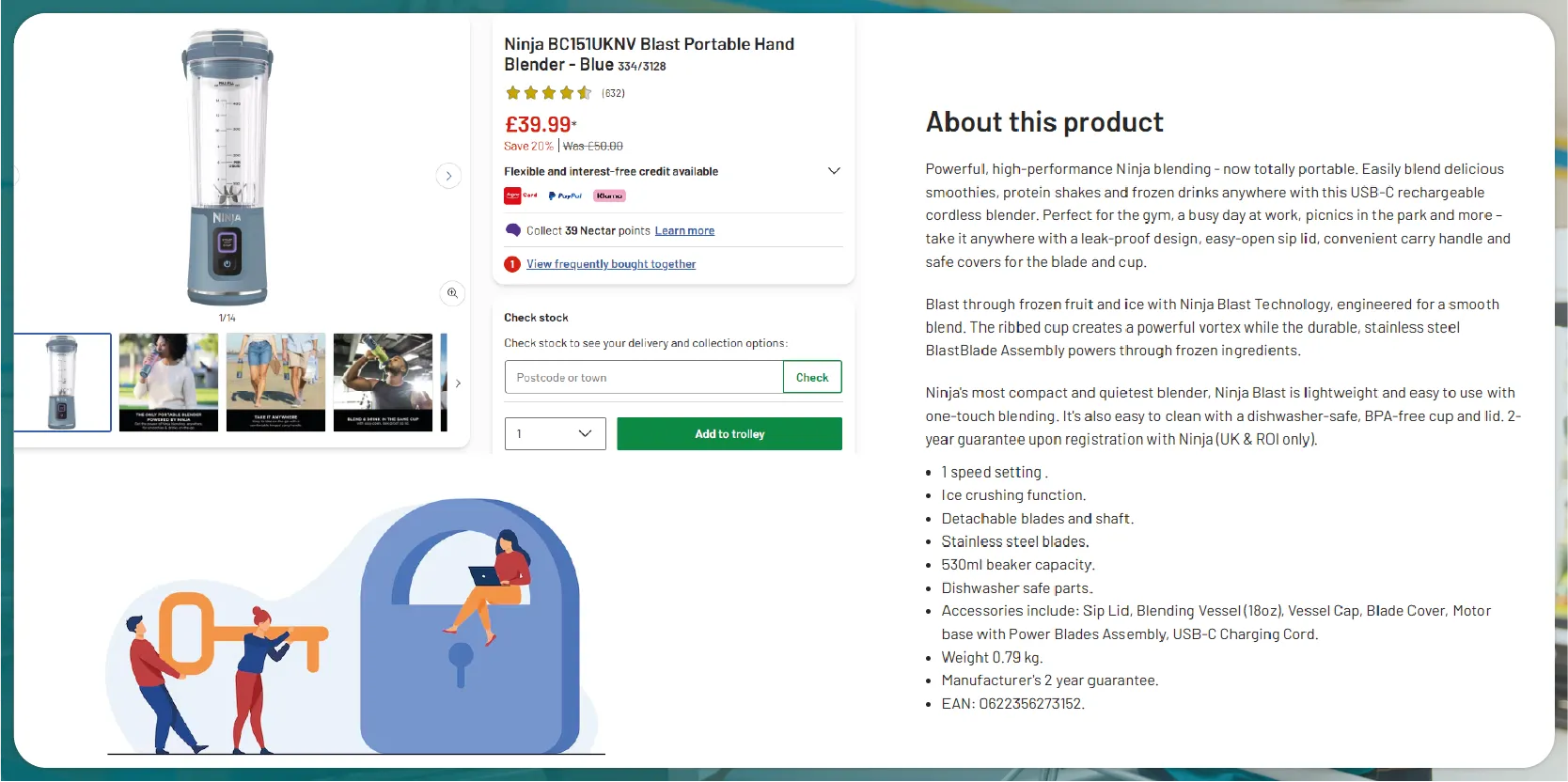Screen dimensions: 1568x782
Task: Select the woman drinking thumbnail
Action: click(169, 383)
